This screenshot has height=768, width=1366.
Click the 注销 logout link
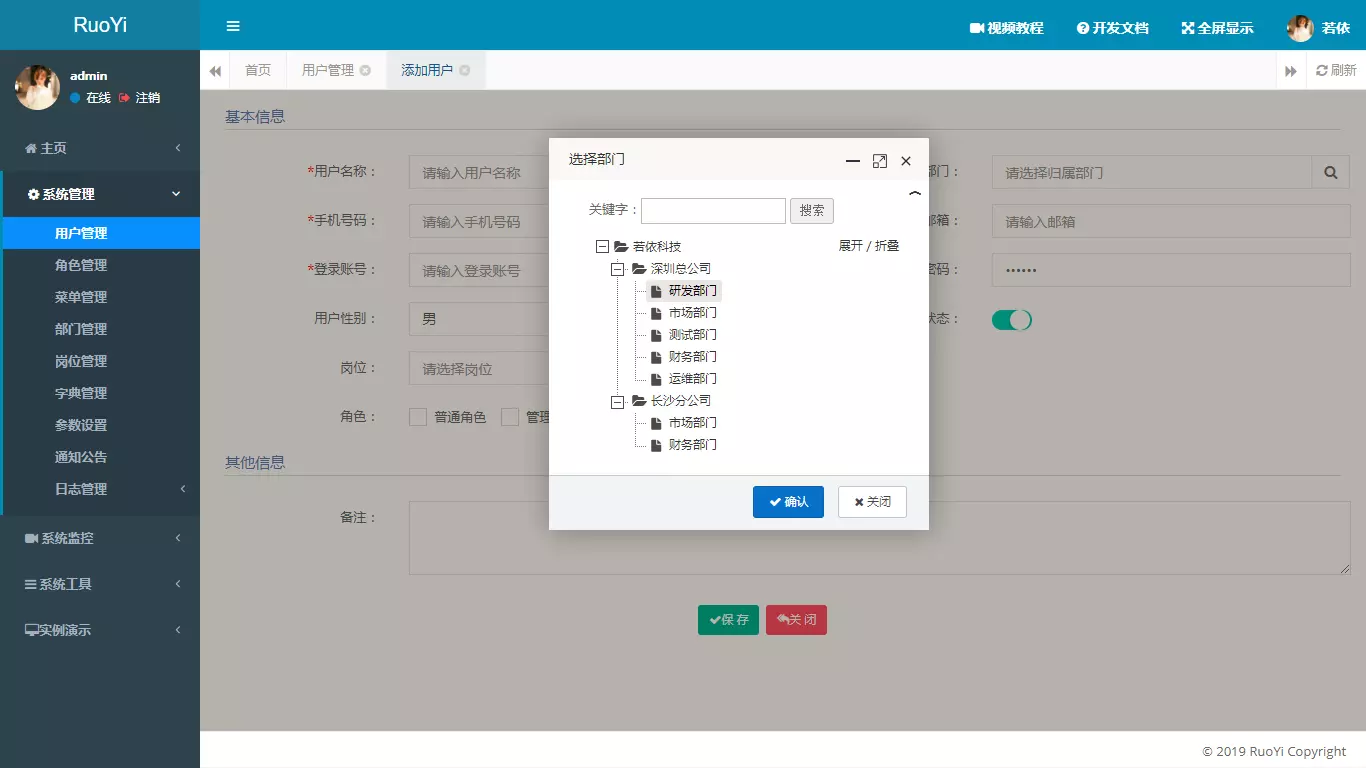139,98
